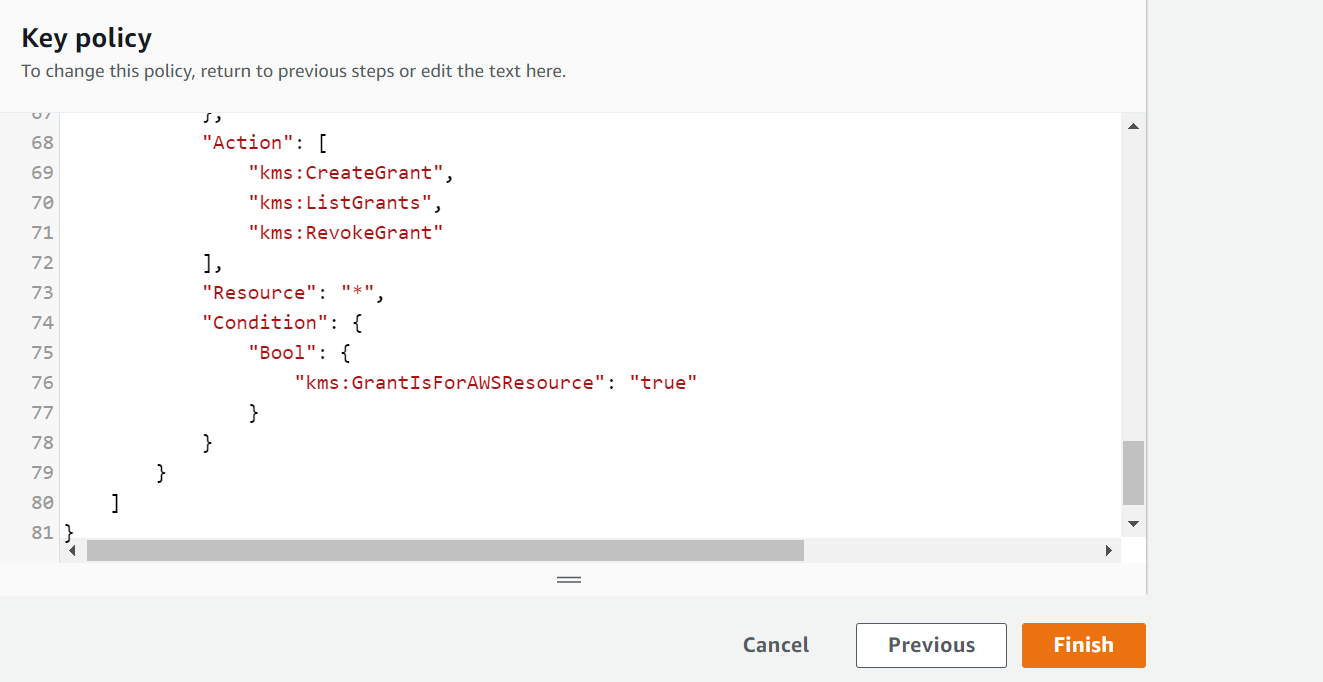This screenshot has height=682, width=1323.
Task: Click "kms:GrantIsForAWSResource" condition key
Action: (450, 382)
